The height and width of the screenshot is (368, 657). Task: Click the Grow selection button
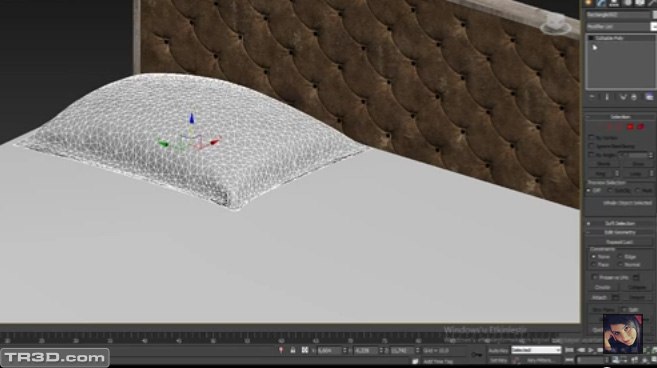pyautogui.click(x=638, y=164)
